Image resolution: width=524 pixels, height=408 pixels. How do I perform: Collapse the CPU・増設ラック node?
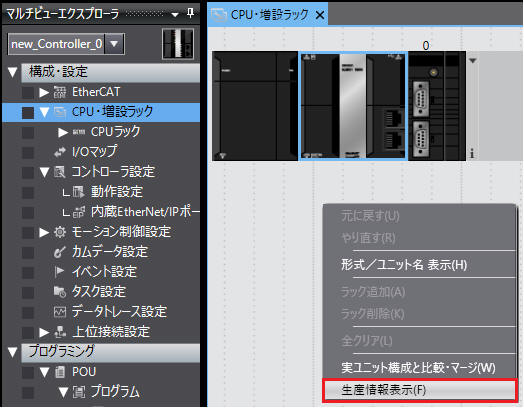pos(44,112)
